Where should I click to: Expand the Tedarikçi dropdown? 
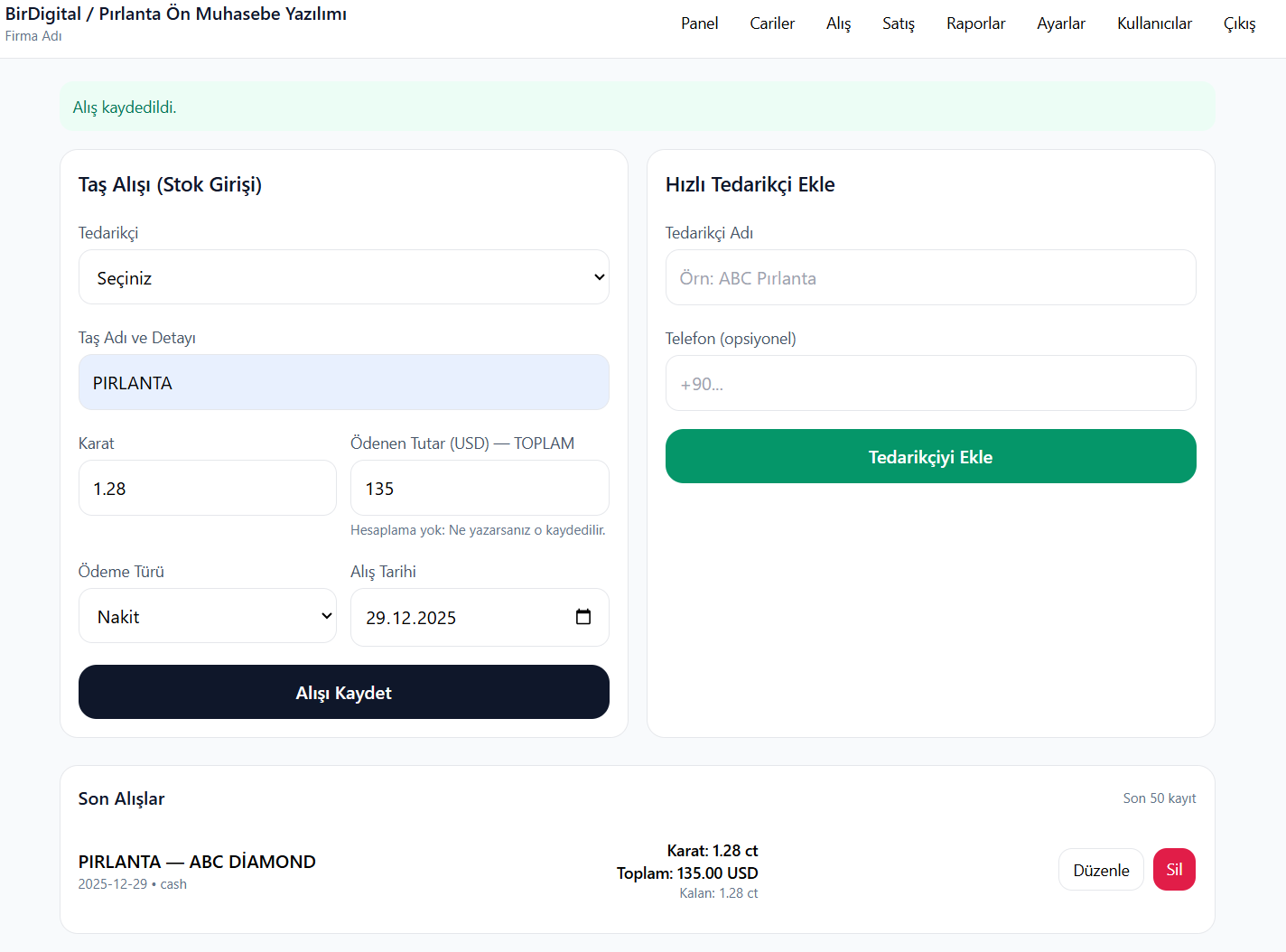(343, 277)
